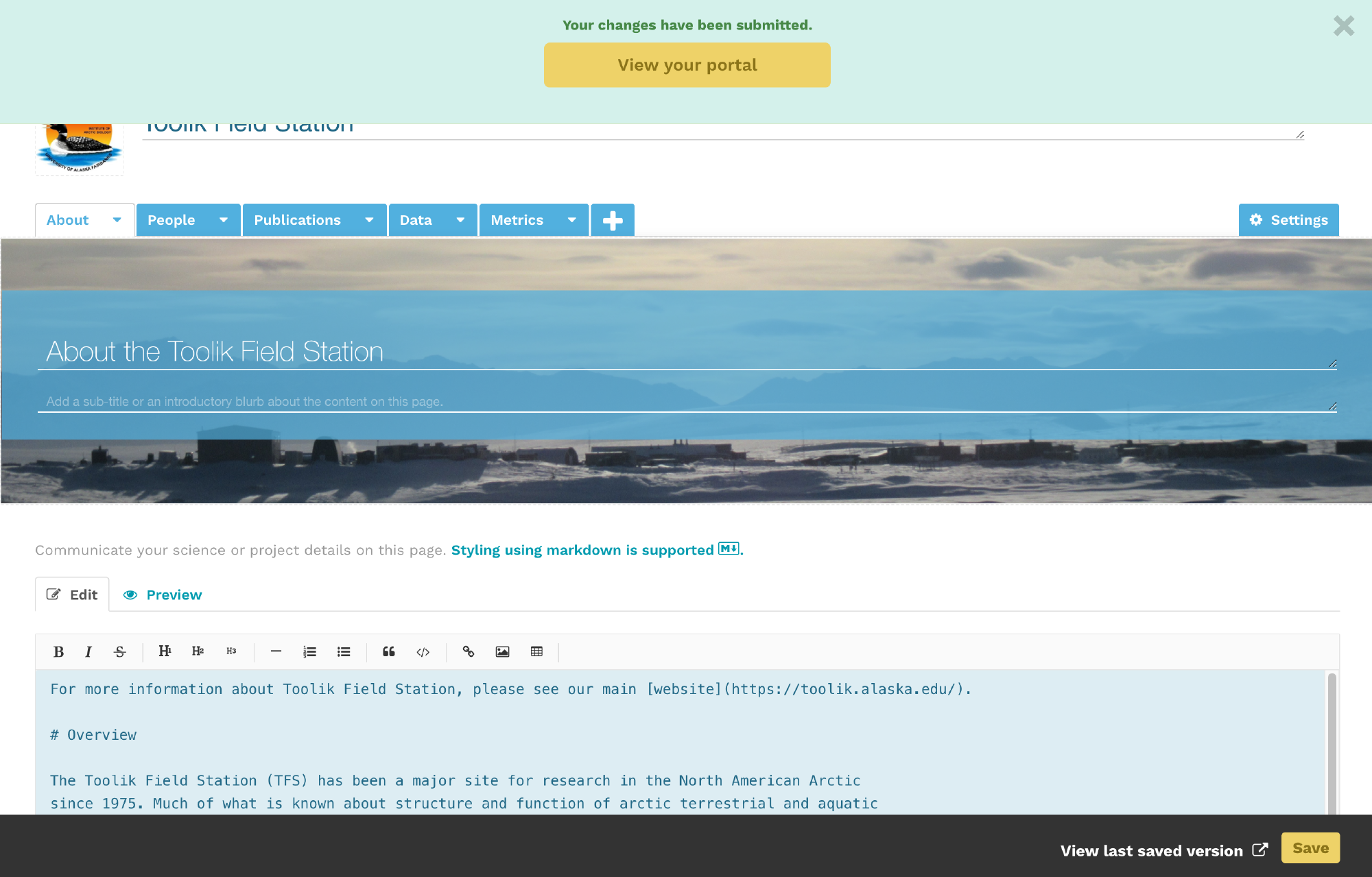Open the Publications tab dropdown arrow
Screen dimensions: 1372x877
coord(369,220)
